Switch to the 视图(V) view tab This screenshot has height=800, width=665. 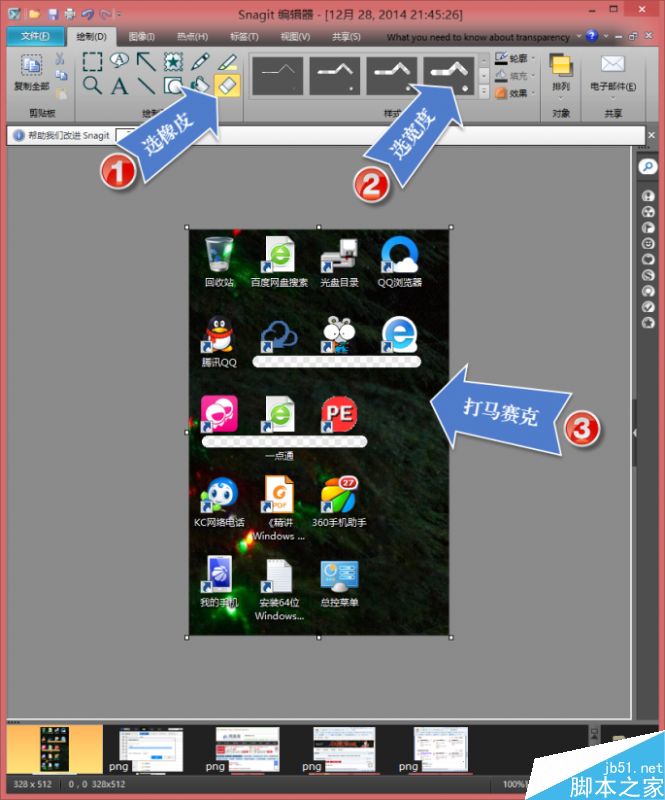point(295,37)
